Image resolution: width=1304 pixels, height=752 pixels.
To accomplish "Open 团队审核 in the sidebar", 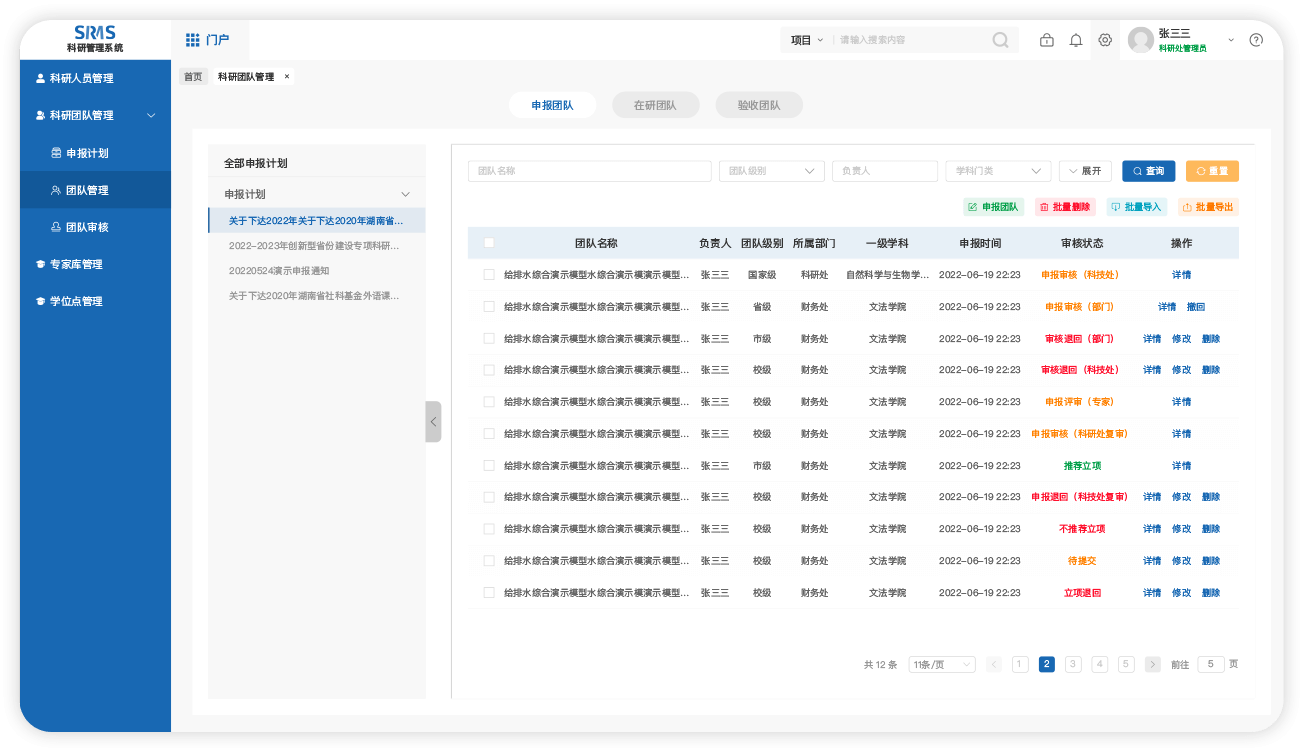I will (95, 227).
